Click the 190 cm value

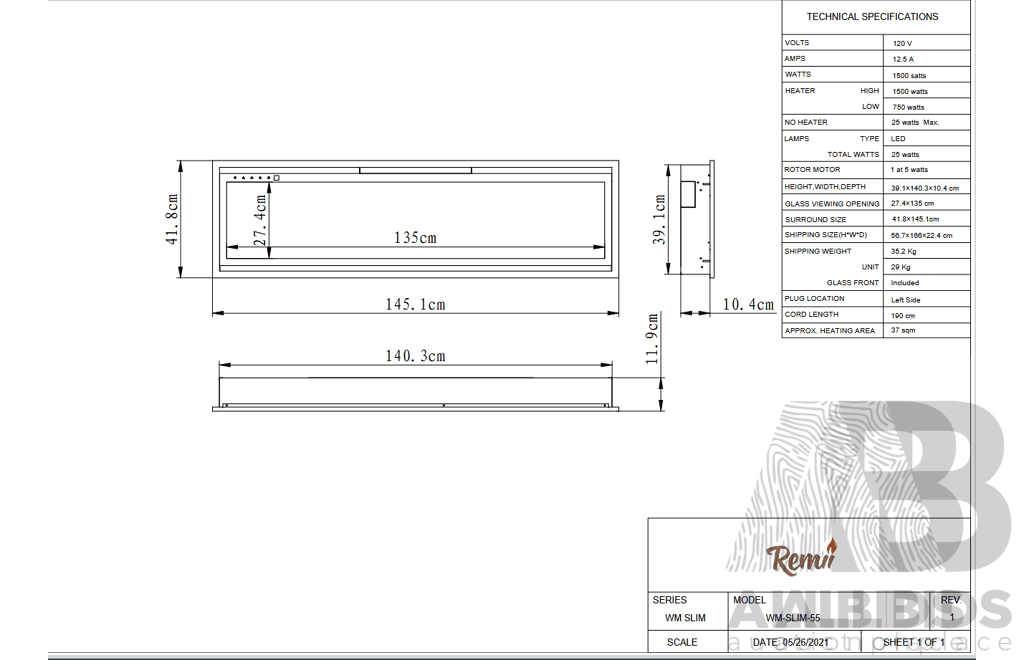[903, 315]
